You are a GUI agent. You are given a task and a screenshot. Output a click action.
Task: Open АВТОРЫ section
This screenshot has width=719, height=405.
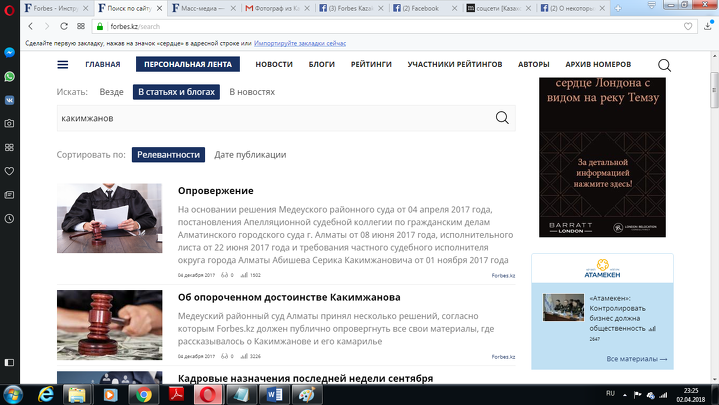pos(534,64)
